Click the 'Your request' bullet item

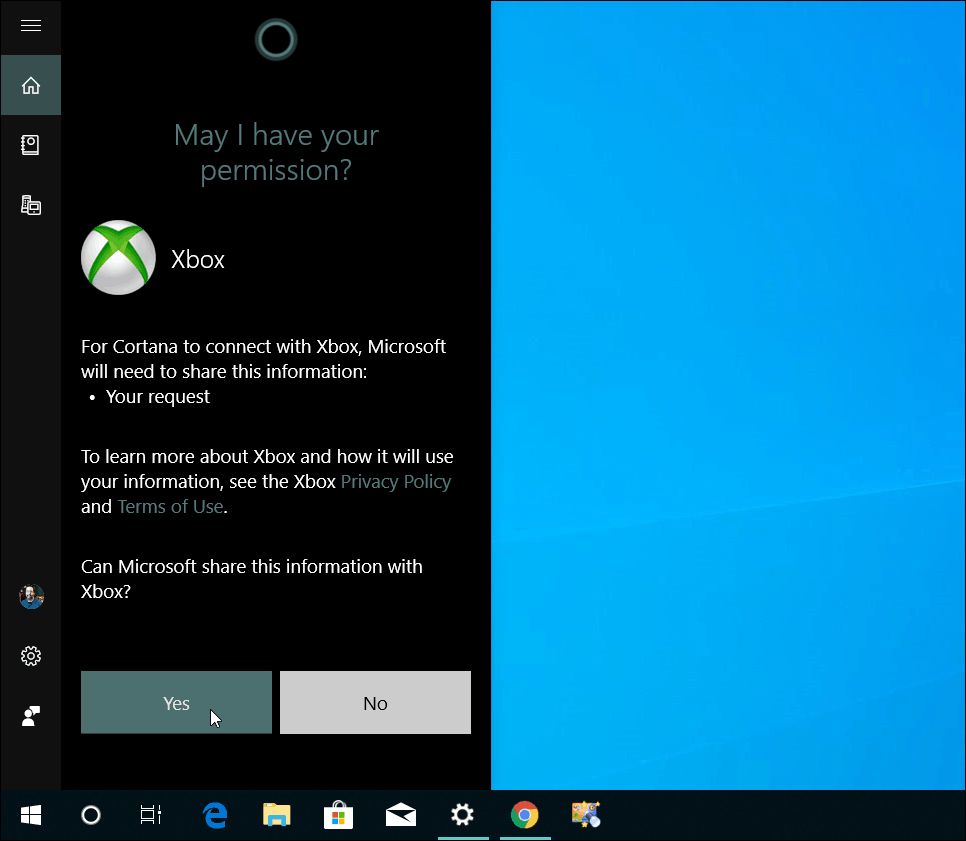pos(158,397)
